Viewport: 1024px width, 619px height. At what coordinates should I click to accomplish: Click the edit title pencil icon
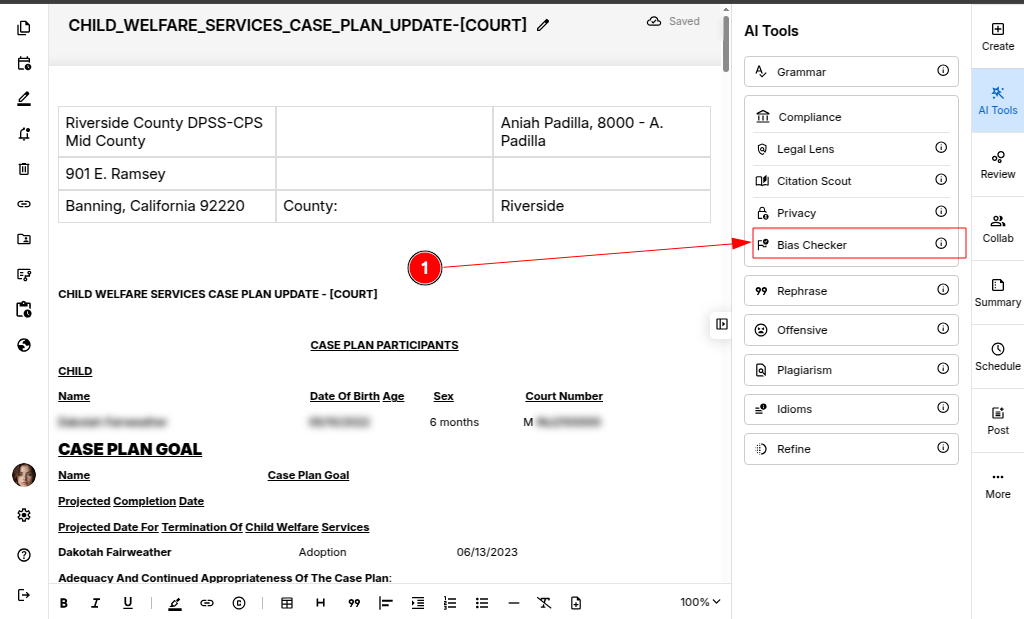pyautogui.click(x=543, y=25)
